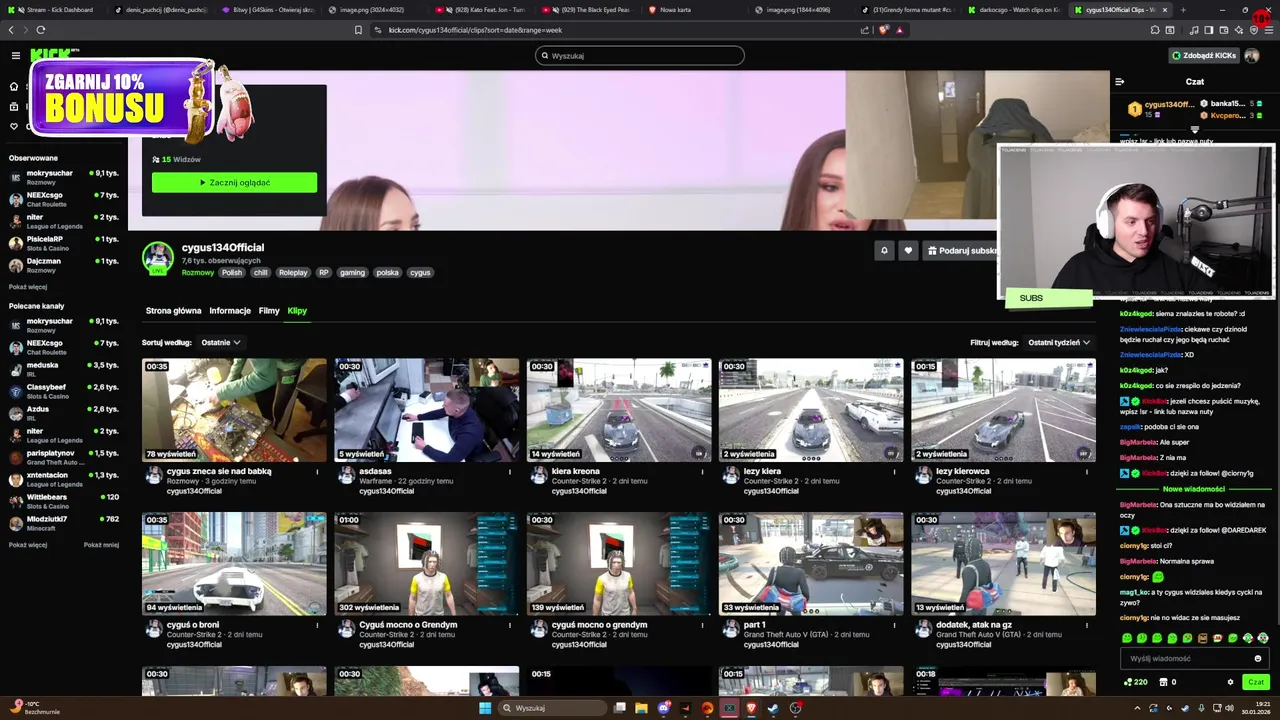
Task: Open the Windows Start button
Action: tap(485, 708)
